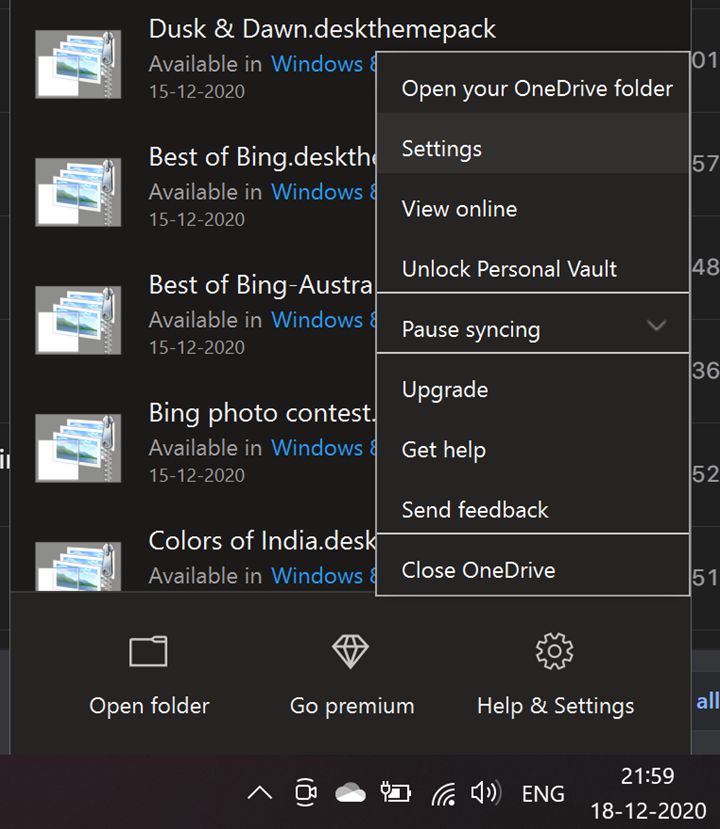Screen dimensions: 720x829
Task: Click the Open folder label
Action: (x=149, y=706)
